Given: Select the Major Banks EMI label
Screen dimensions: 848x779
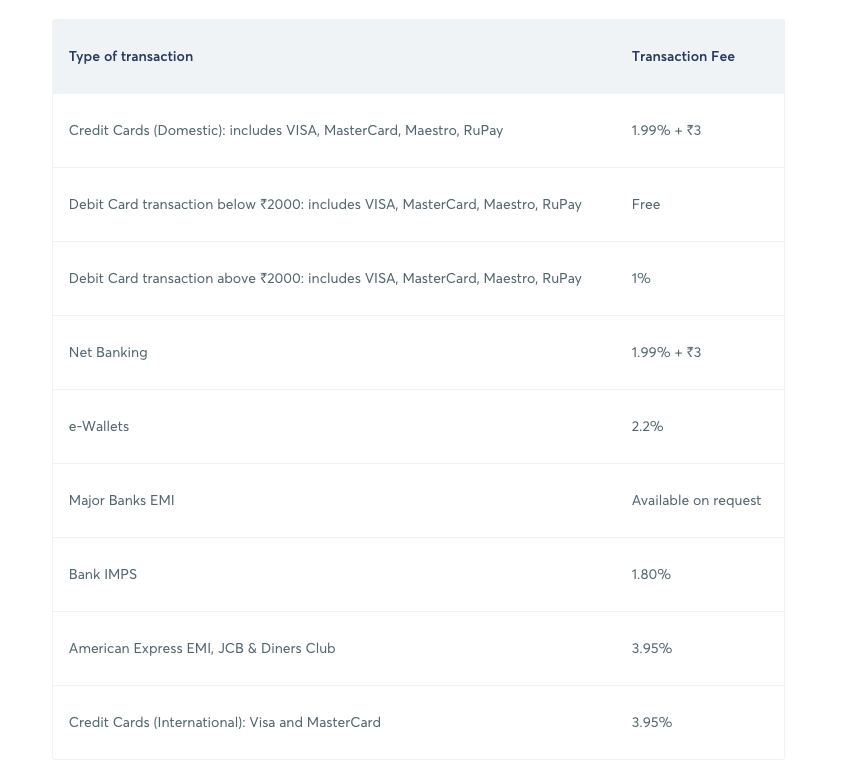Looking at the screenshot, I should point(122,501).
